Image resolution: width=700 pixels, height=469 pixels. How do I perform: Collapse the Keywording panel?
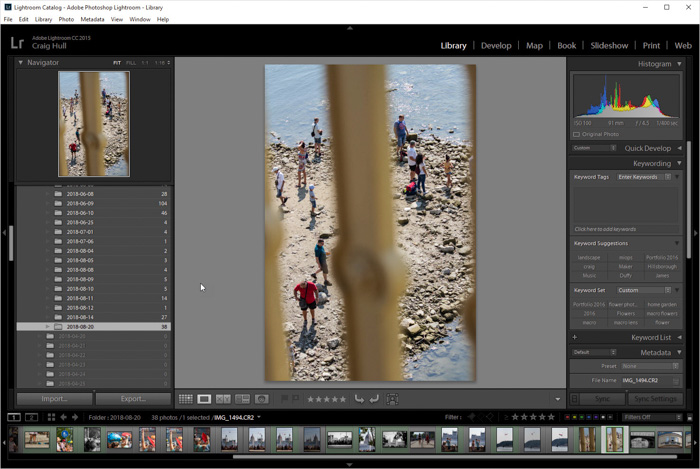click(679, 163)
